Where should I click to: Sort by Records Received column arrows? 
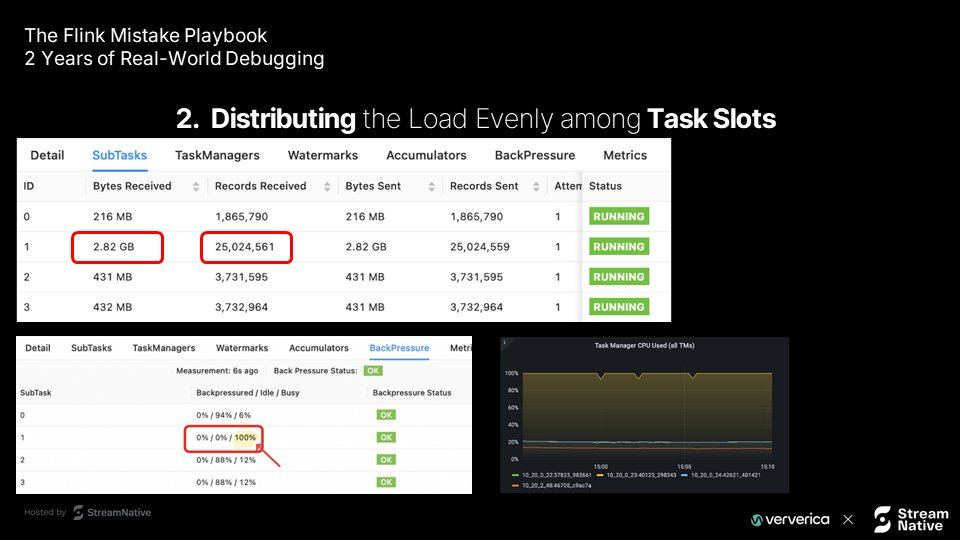[x=327, y=187]
